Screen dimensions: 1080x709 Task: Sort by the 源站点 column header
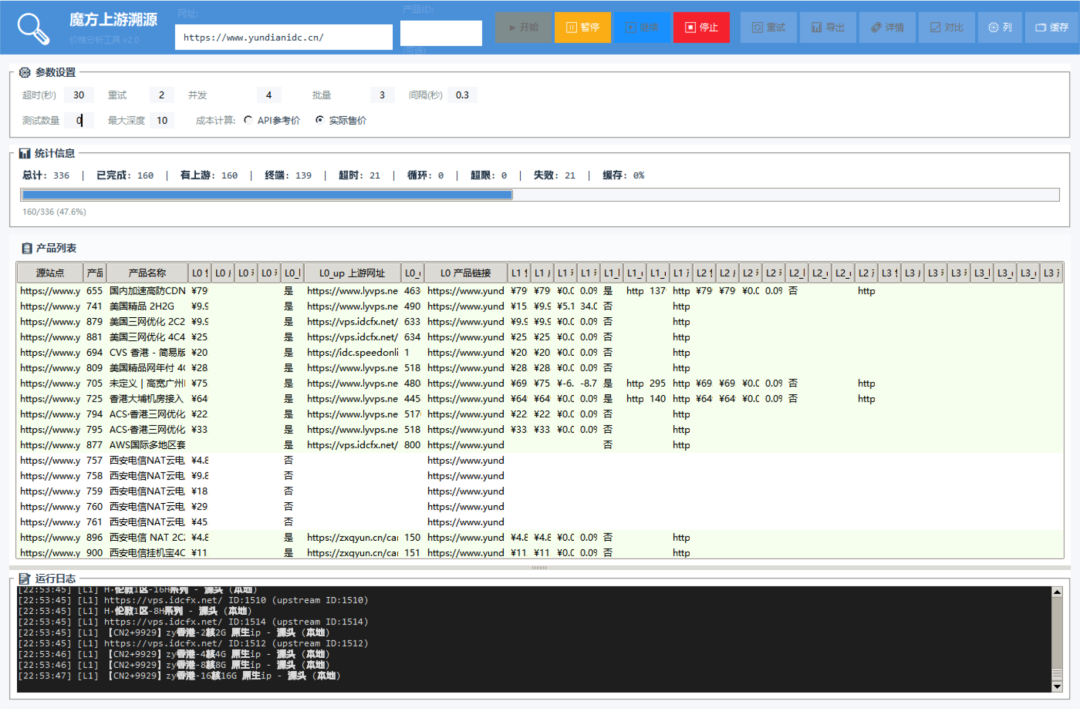coord(50,272)
